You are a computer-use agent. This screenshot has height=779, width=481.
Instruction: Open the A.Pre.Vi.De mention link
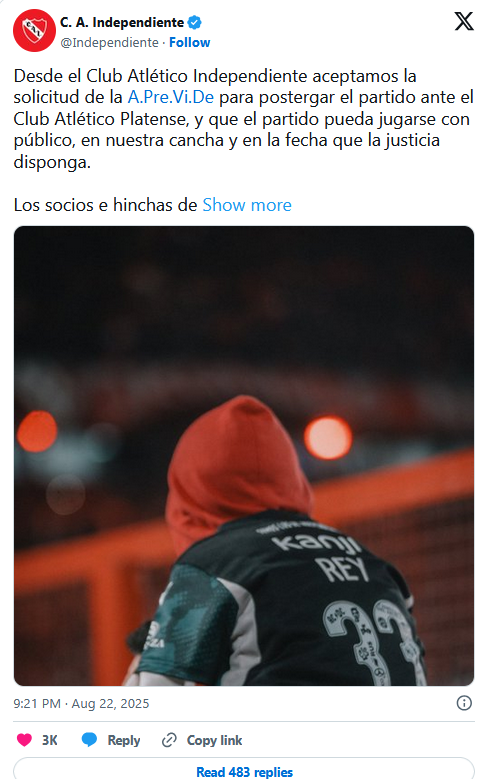pyautogui.click(x=171, y=97)
